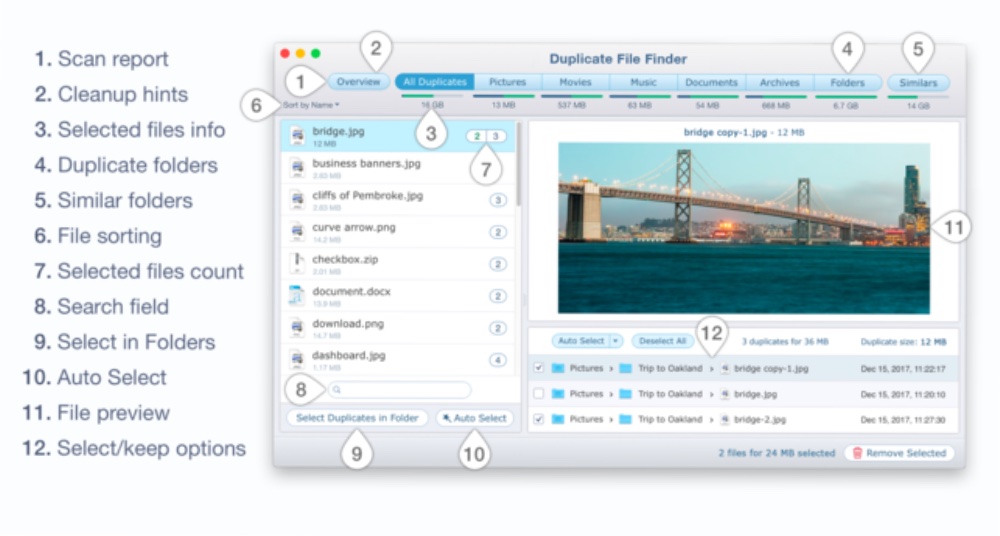Click the Trip to Oakland folder icon for bridge.jpg
The height and width of the screenshot is (536, 1000).
626,394
